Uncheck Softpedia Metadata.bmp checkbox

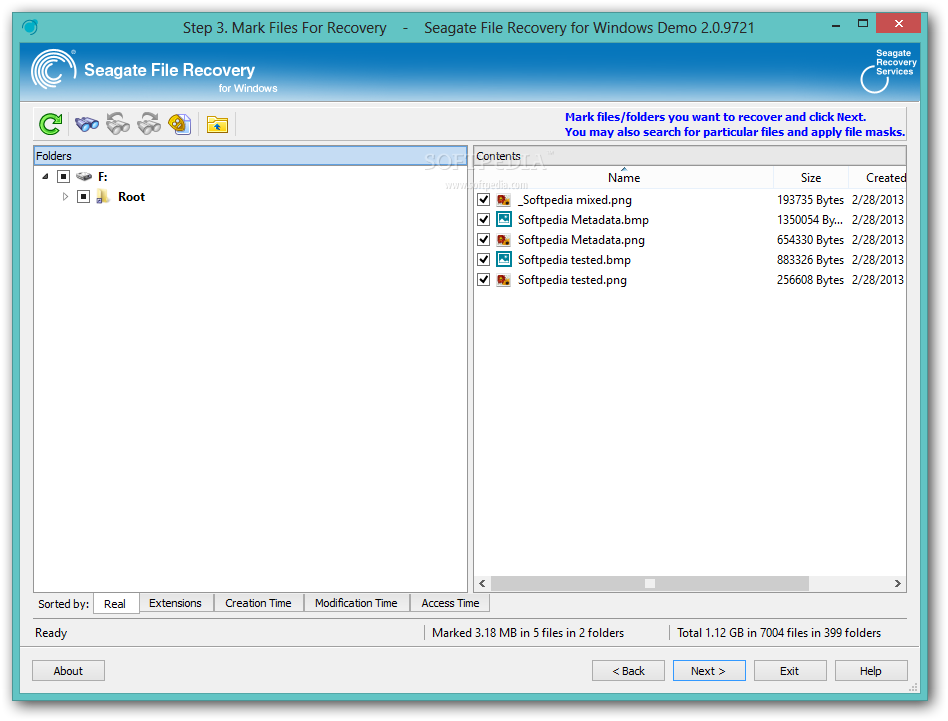coord(484,219)
